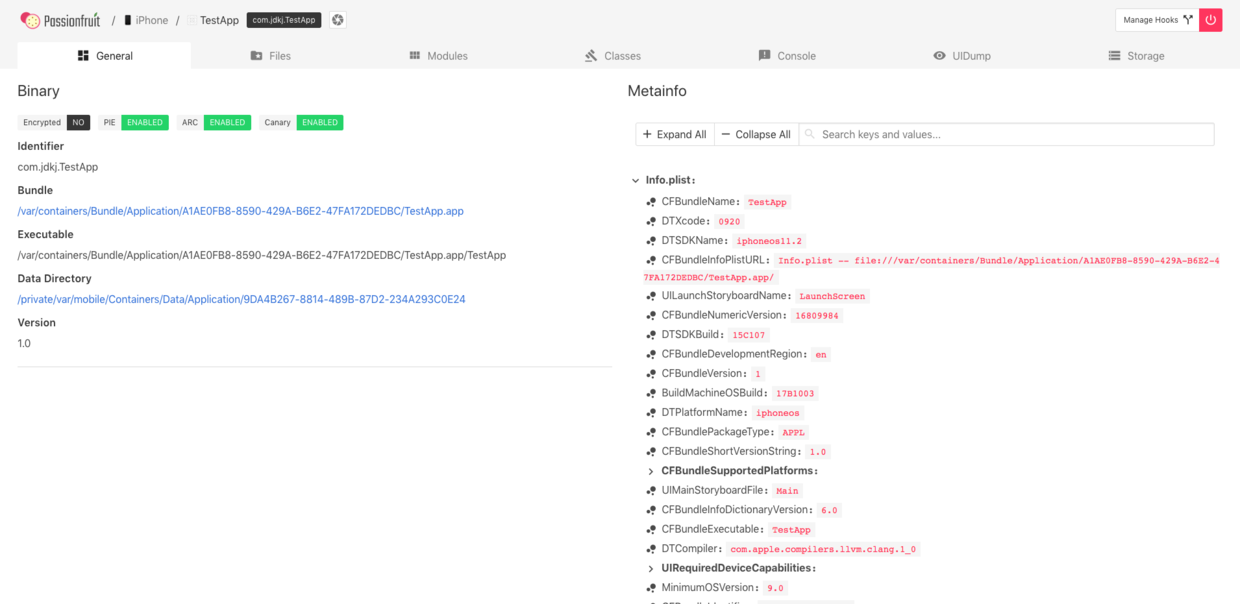1240x604 pixels.
Task: Open the Bundle path link
Action: coord(241,211)
